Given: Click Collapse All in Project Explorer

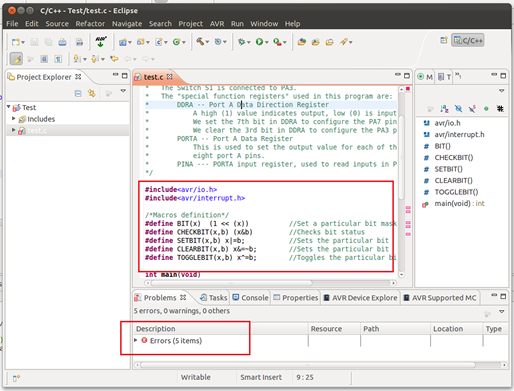Looking at the screenshot, I should (78, 94).
